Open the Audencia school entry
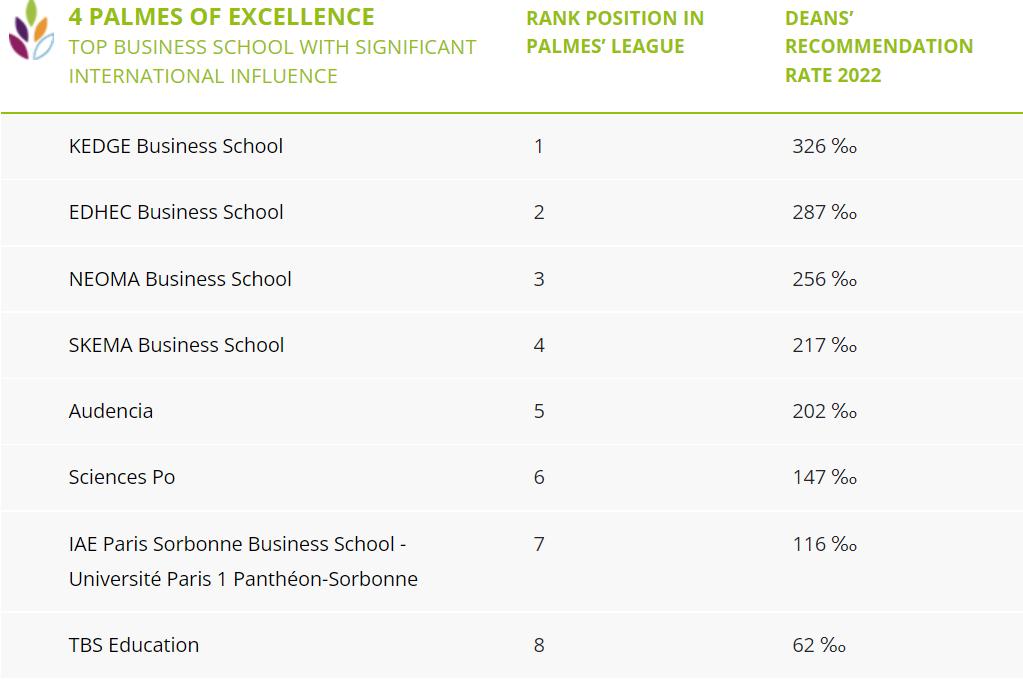1023x683 pixels. tap(111, 411)
